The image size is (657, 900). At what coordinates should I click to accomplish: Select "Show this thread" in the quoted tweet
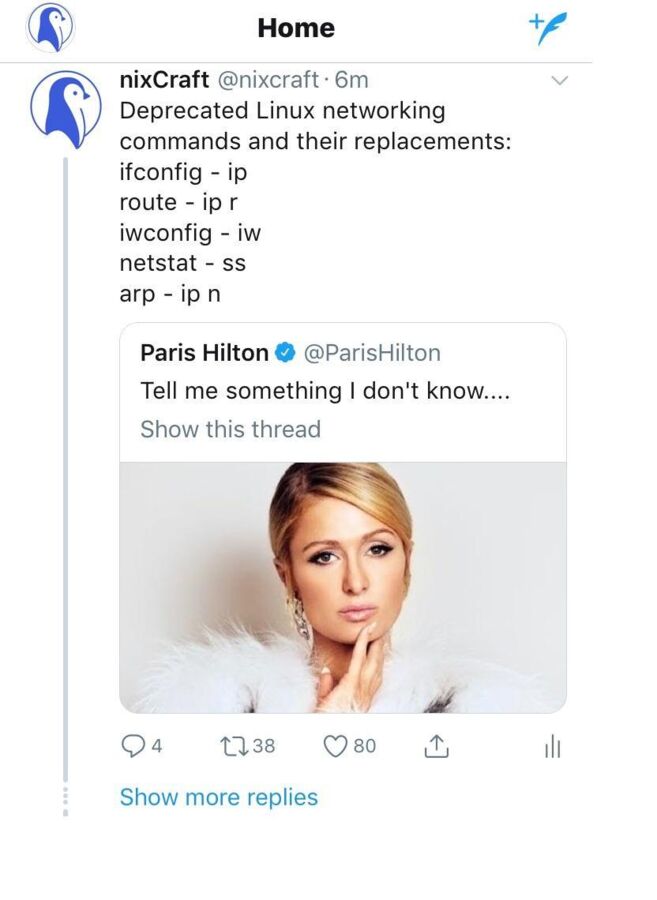[230, 429]
